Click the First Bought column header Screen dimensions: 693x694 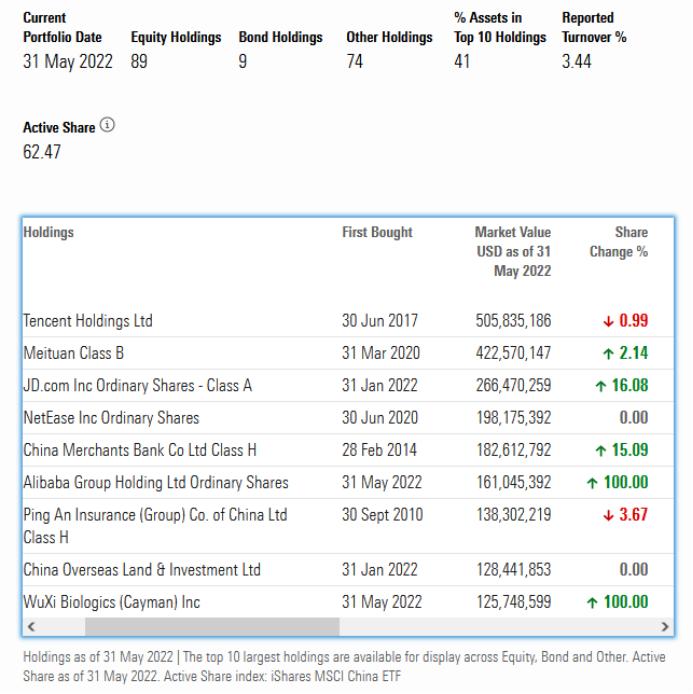pos(377,232)
